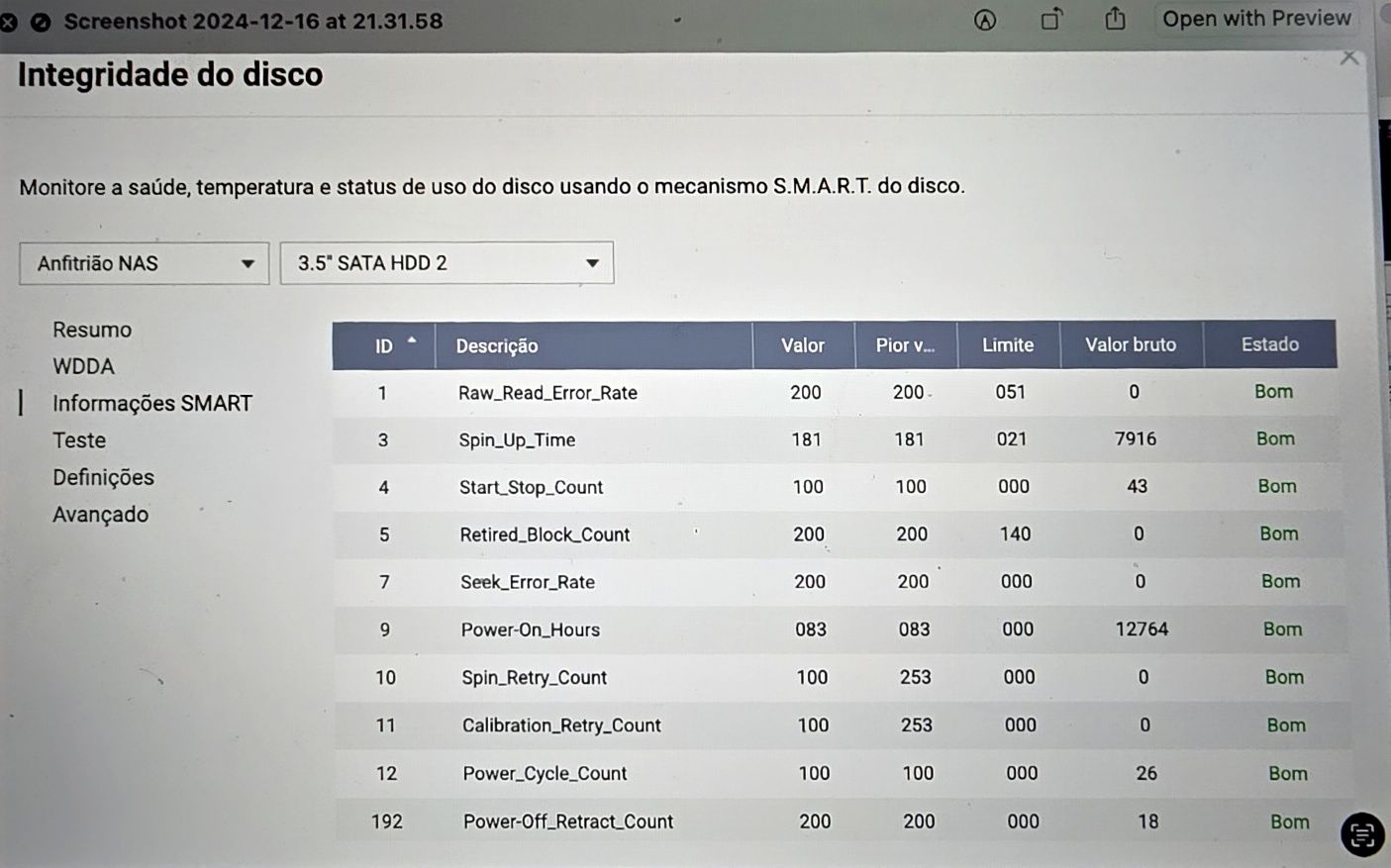Click the Estado column header
Image resolution: width=1391 pixels, height=868 pixels.
pos(1270,344)
